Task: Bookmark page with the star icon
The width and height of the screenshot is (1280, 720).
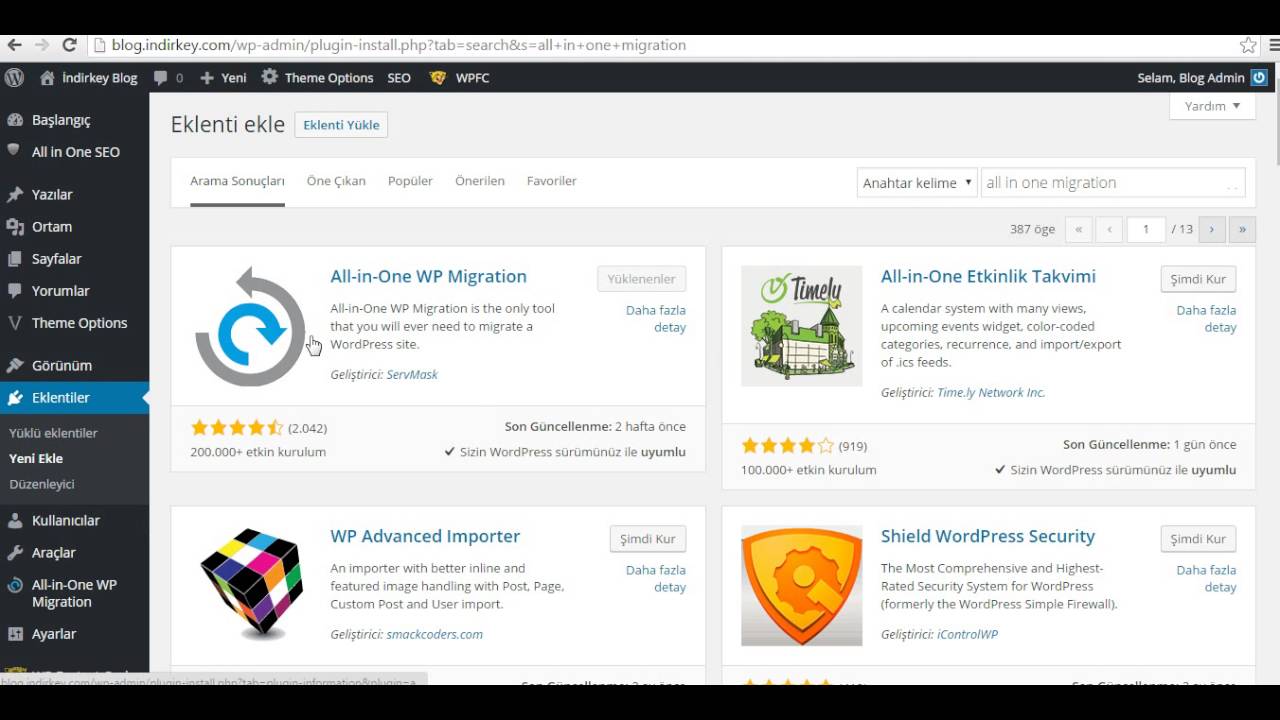Action: 1248,45
